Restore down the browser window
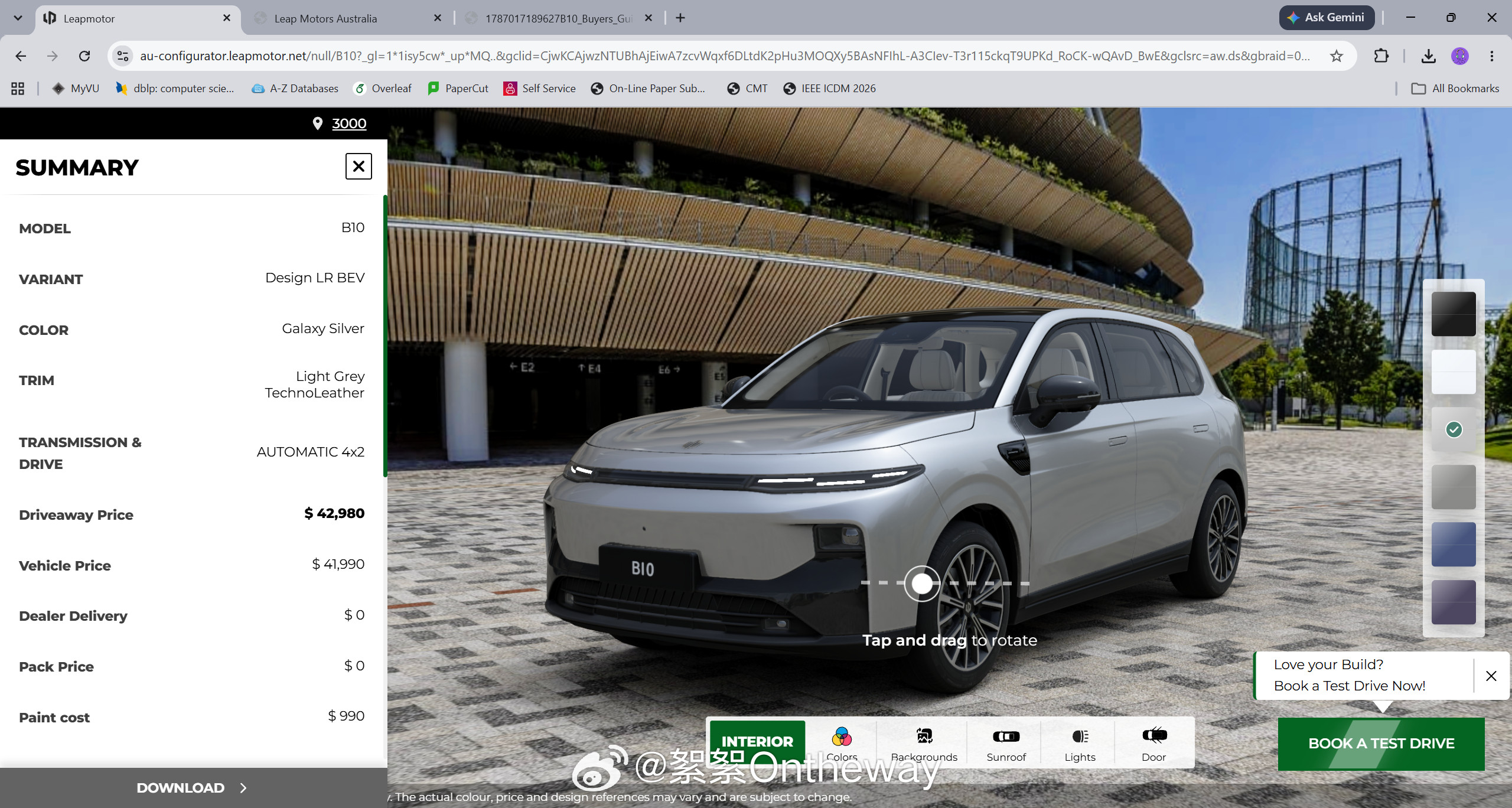 [1451, 18]
